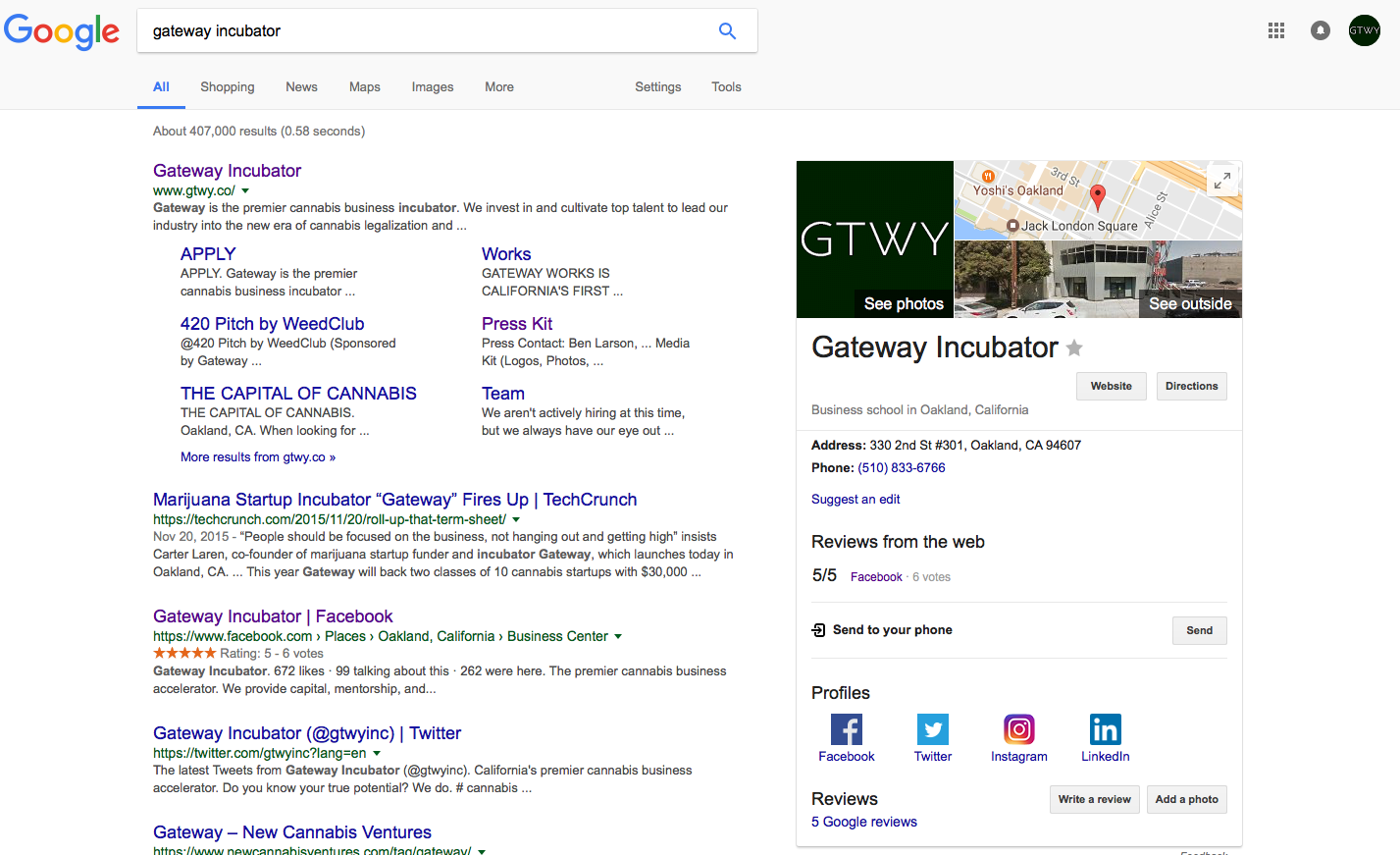
Task: Click the Write a review button
Action: pos(1095,799)
